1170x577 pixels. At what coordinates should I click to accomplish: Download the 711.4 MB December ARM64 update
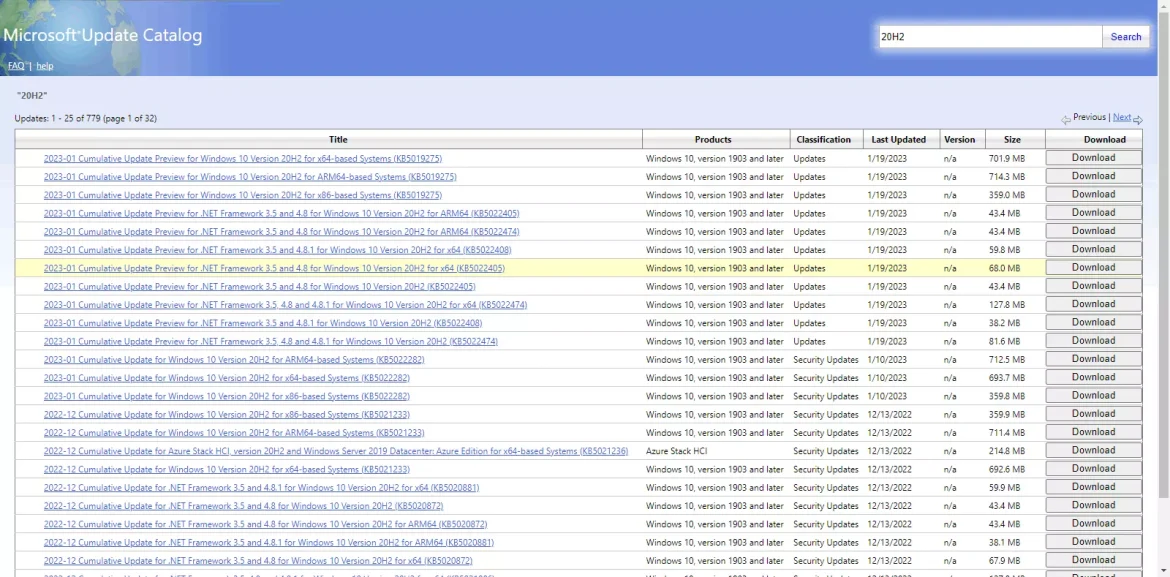(x=1093, y=432)
